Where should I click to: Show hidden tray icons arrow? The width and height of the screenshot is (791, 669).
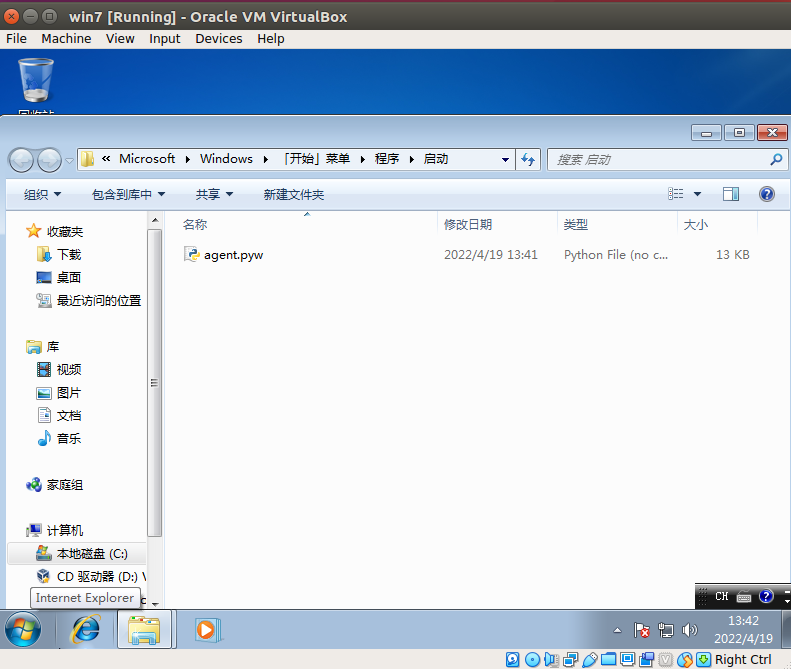click(x=617, y=630)
